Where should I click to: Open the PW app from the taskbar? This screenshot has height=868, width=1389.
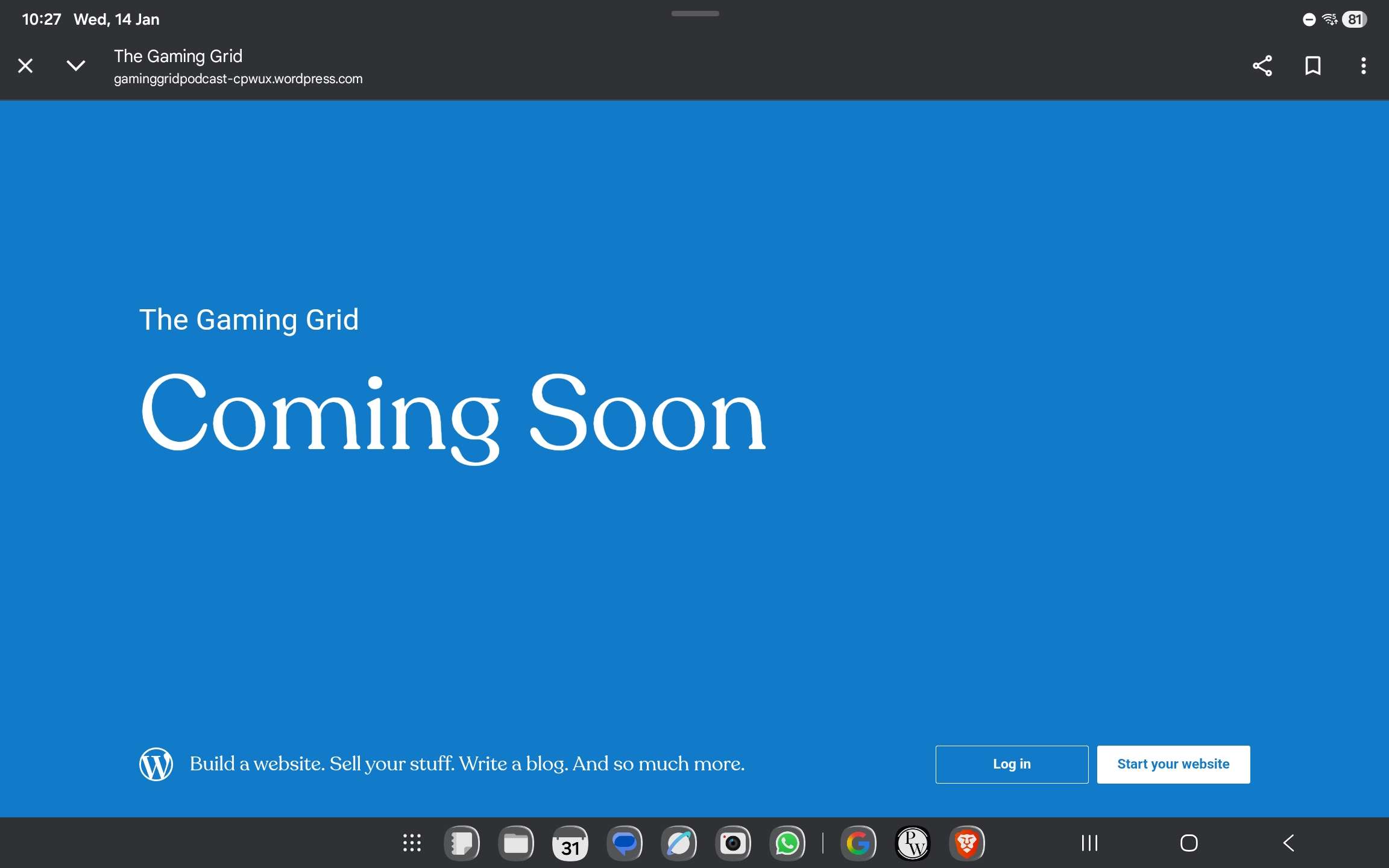click(912, 843)
